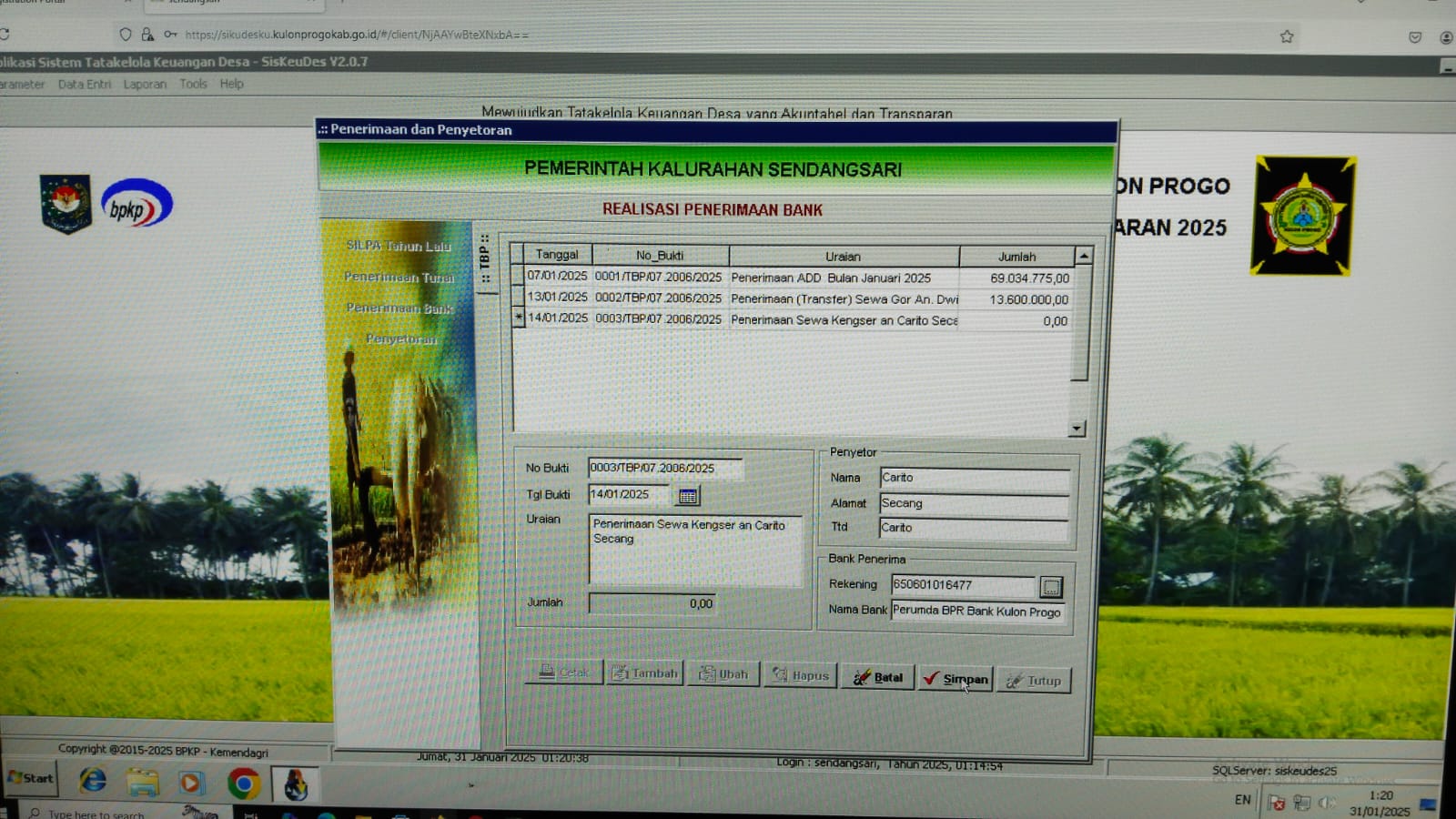Click the Uraian column header
This screenshot has height=819, width=1456.
tap(844, 257)
